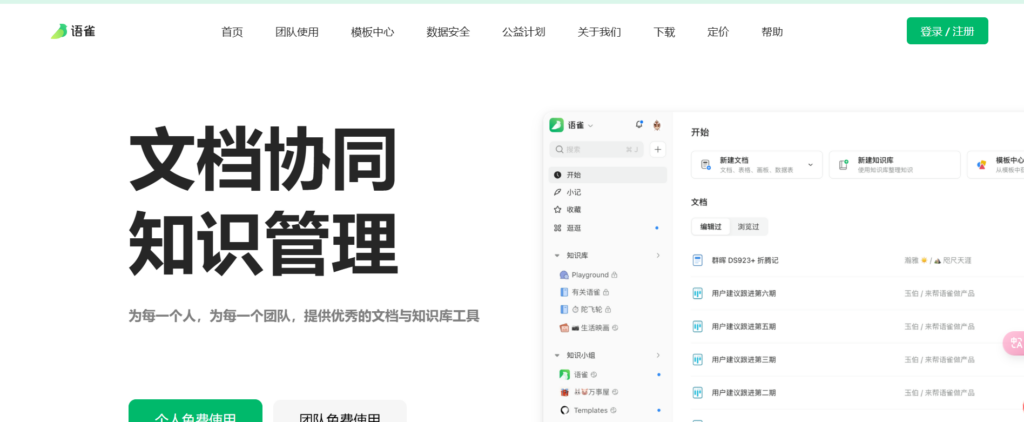Expand the 语雀 workspace switcher dropdown
The image size is (1024, 422).
590,126
